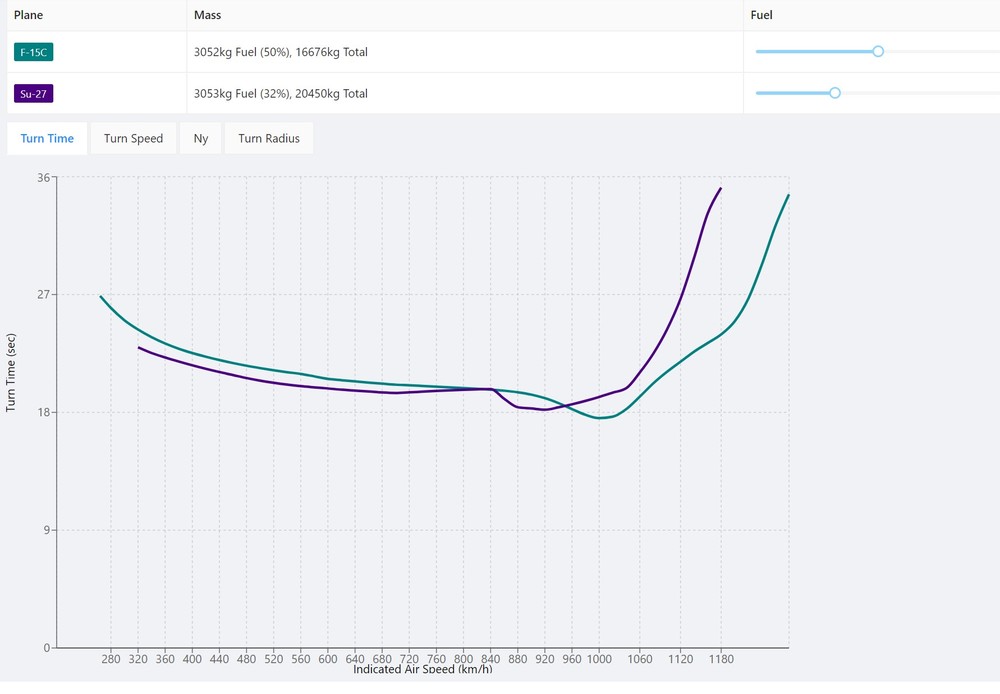Viewport: 1000px width, 694px height.
Task: Click the F-15C fuel slider handle
Action: 878,51
